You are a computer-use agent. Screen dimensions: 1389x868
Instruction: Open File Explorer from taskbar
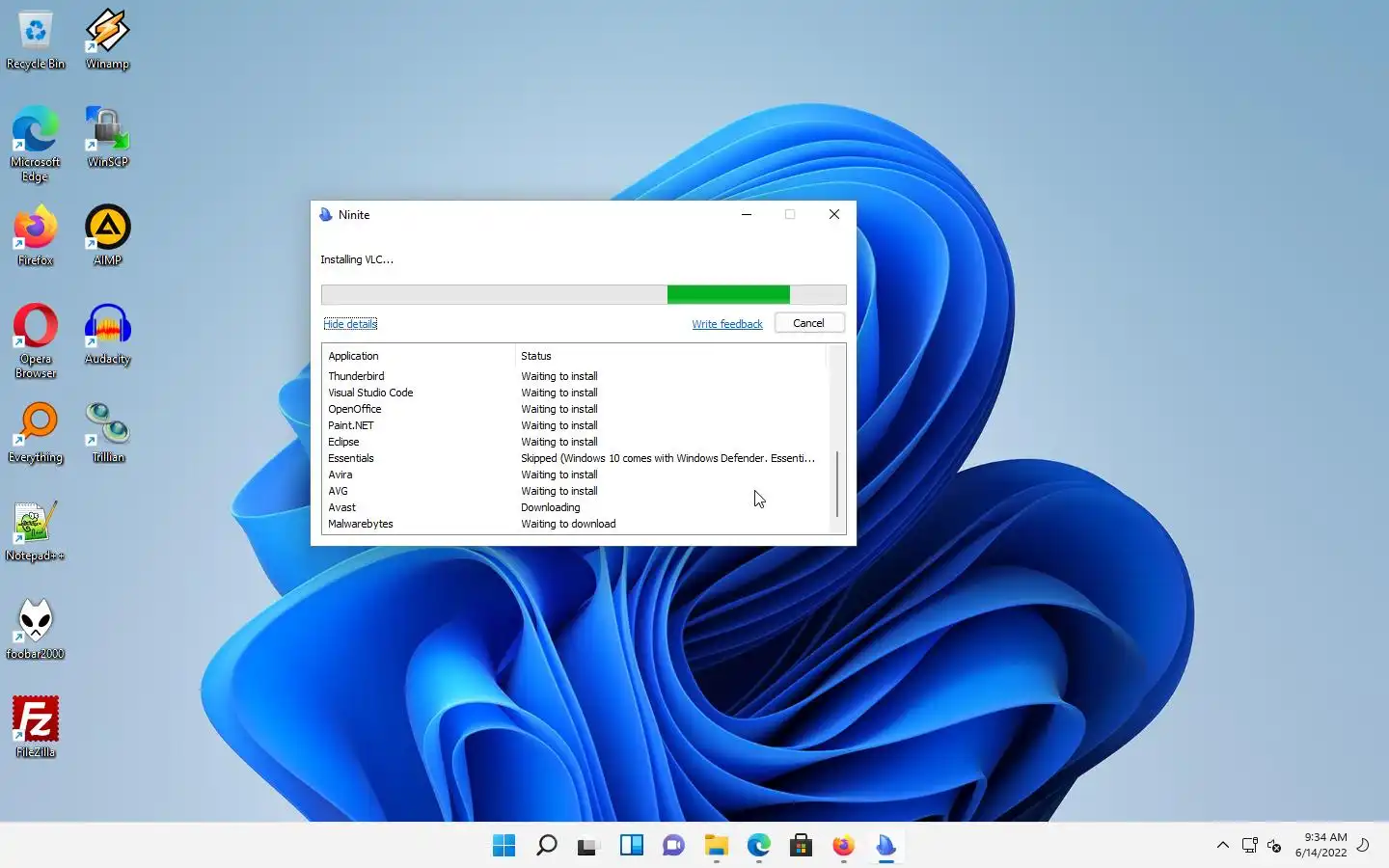(x=716, y=846)
